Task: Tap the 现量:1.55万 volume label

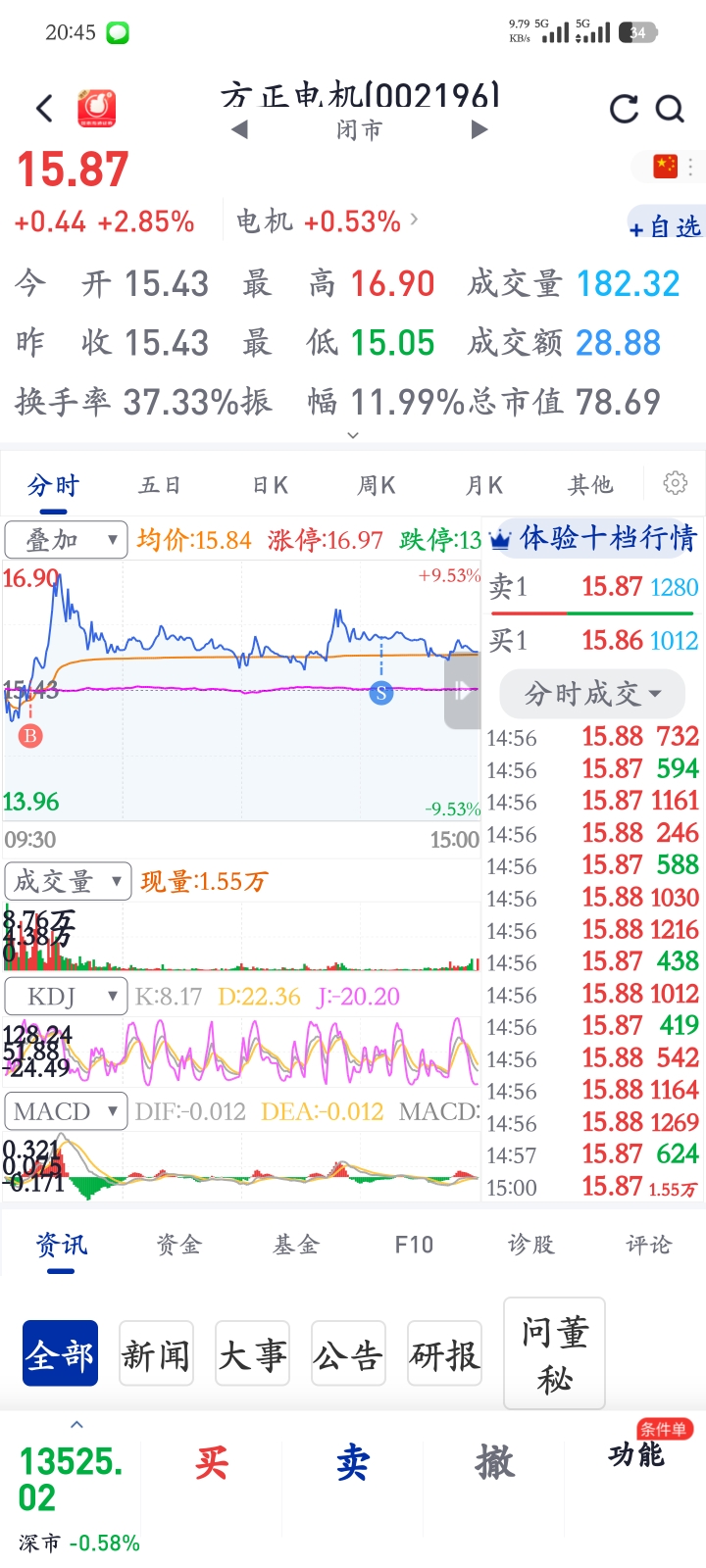Action: click(x=204, y=881)
